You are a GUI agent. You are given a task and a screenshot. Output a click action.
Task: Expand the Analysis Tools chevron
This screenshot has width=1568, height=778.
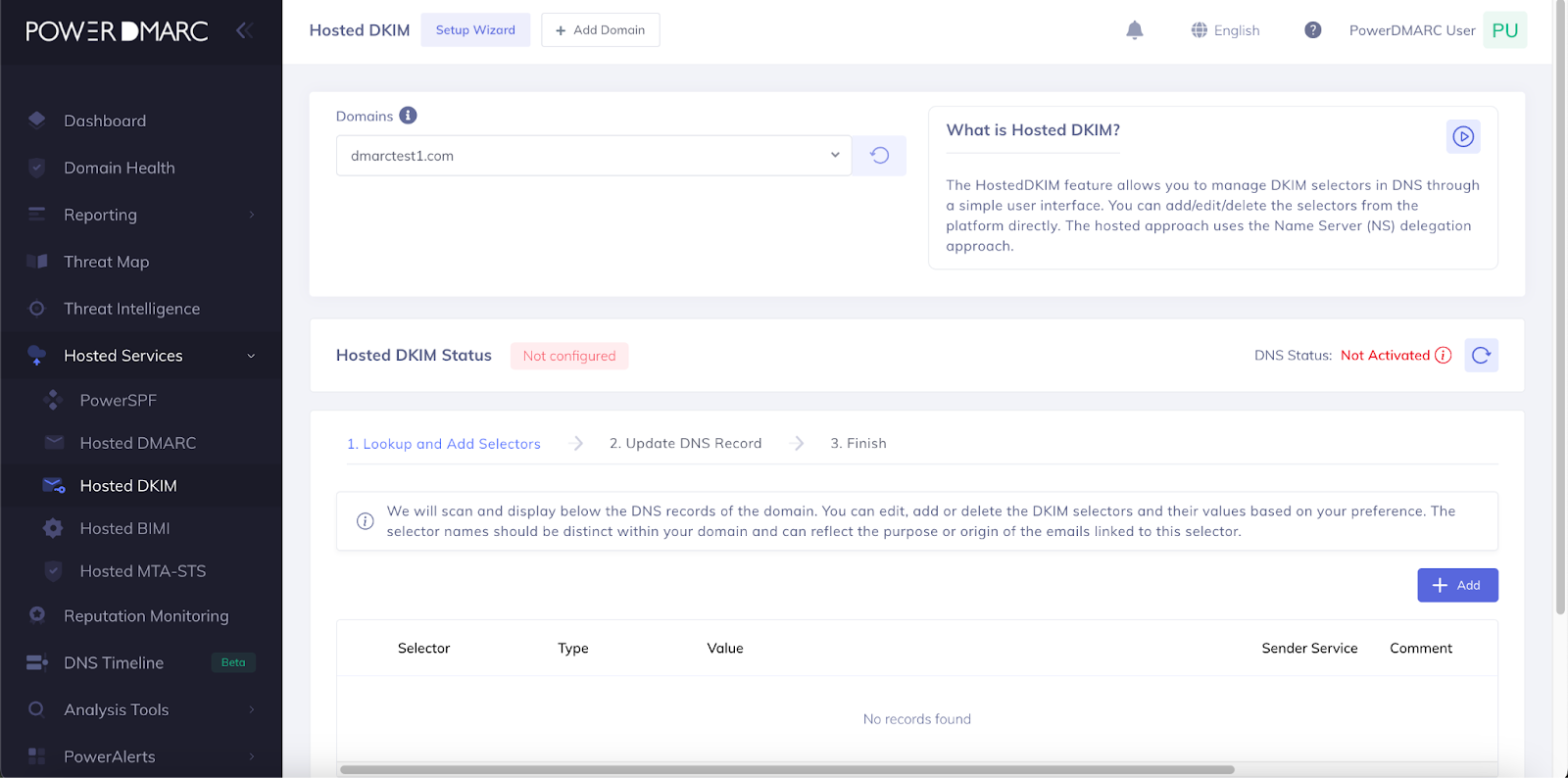(252, 709)
